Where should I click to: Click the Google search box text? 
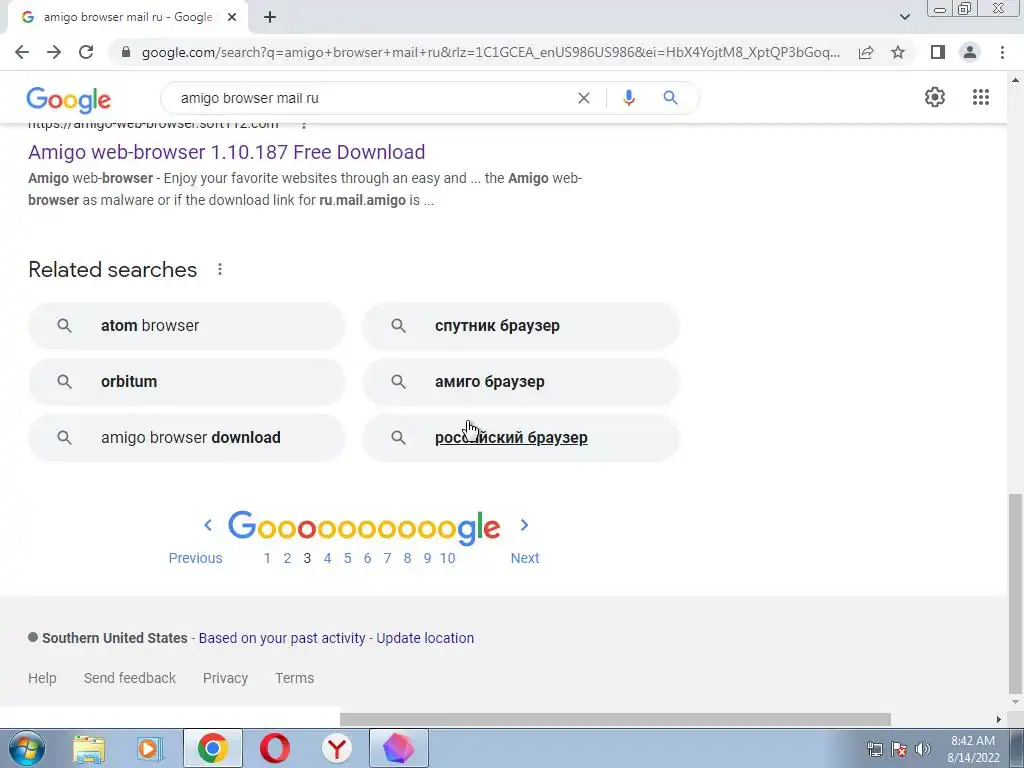249,98
